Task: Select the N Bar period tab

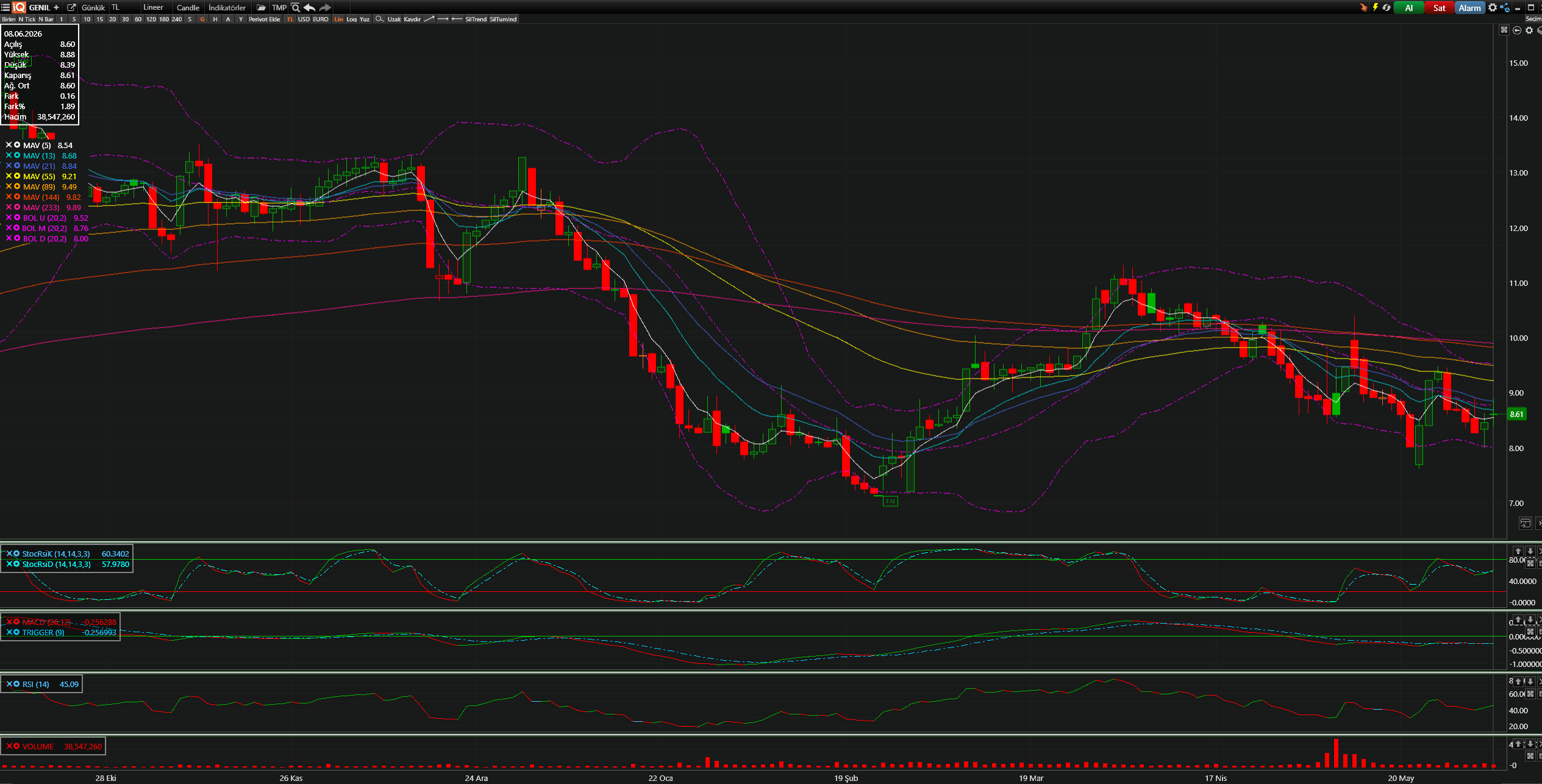Action: 46,19
